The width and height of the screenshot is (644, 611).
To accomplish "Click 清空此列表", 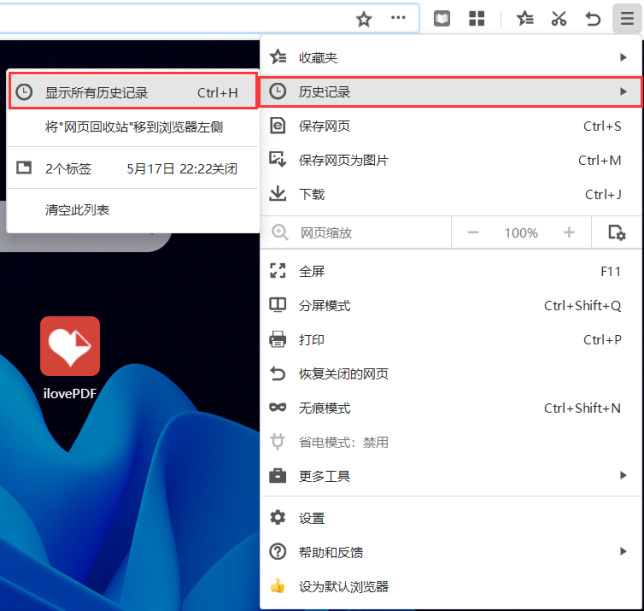I will 133,210.
